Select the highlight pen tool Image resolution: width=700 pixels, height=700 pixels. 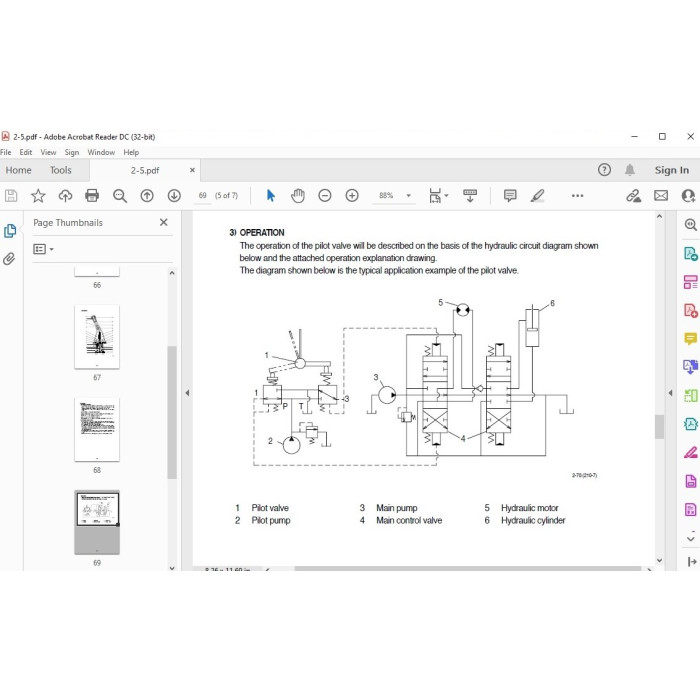(537, 196)
